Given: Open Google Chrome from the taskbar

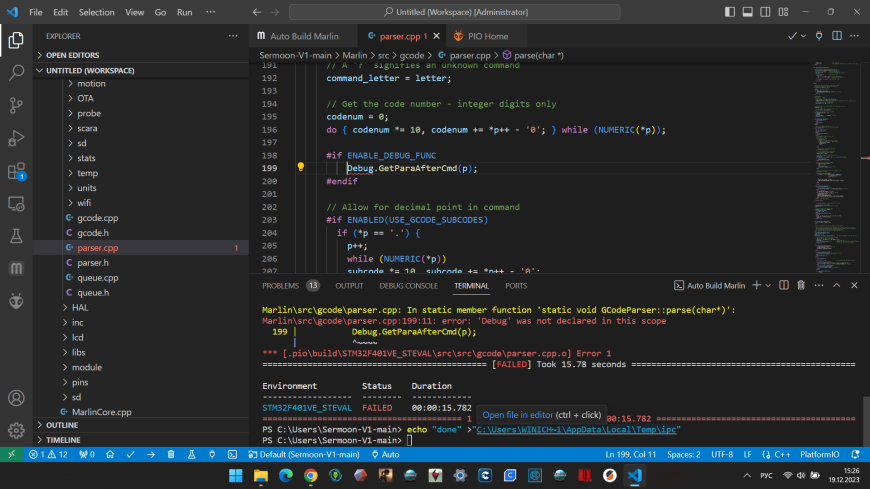Looking at the screenshot, I should [x=311, y=475].
